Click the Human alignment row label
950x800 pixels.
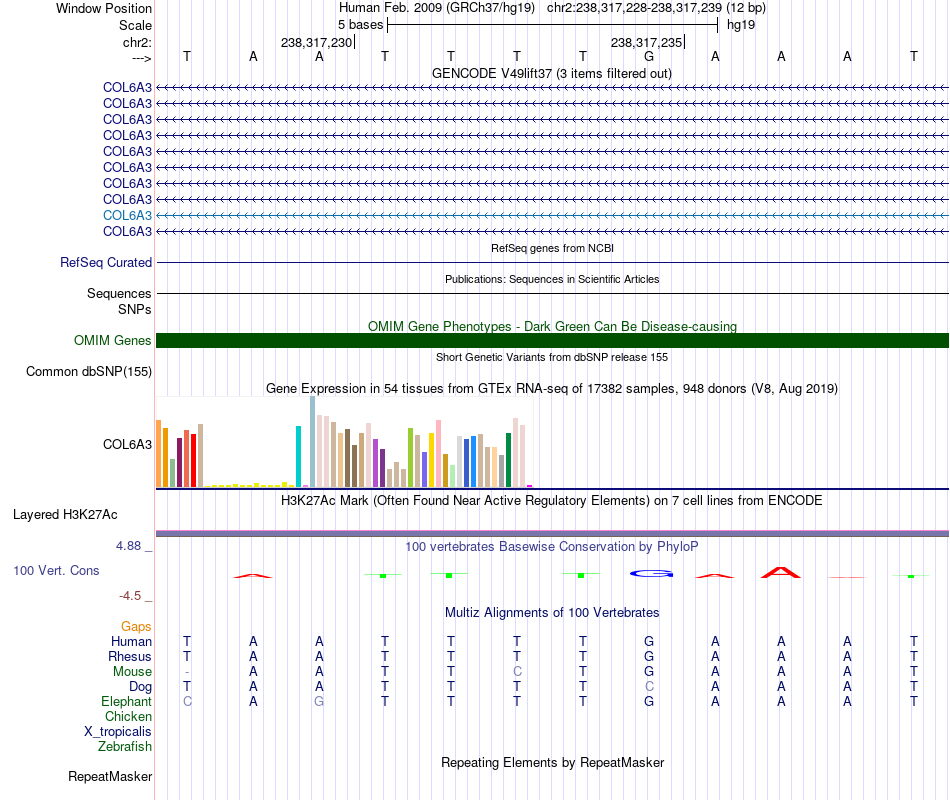(x=131, y=641)
